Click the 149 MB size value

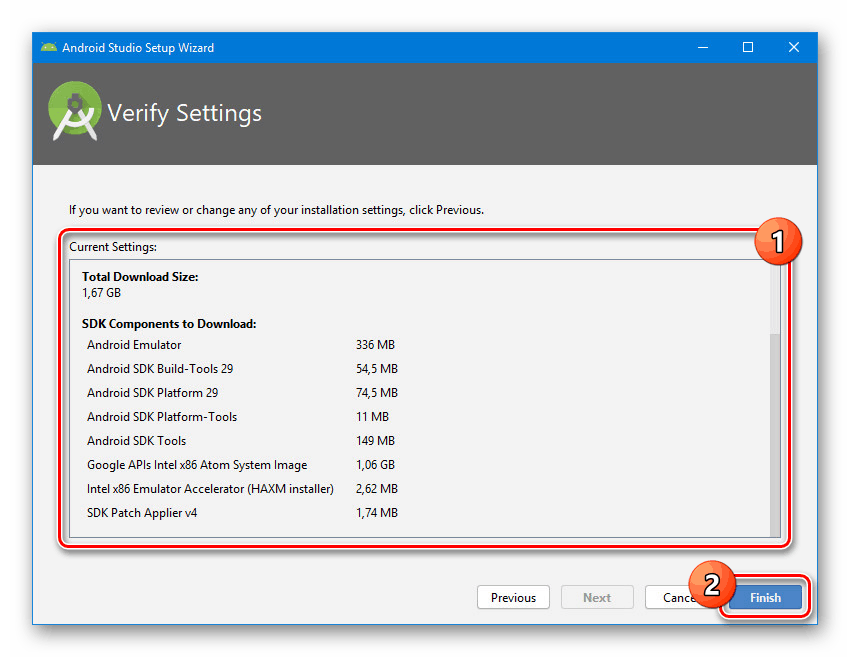[375, 441]
